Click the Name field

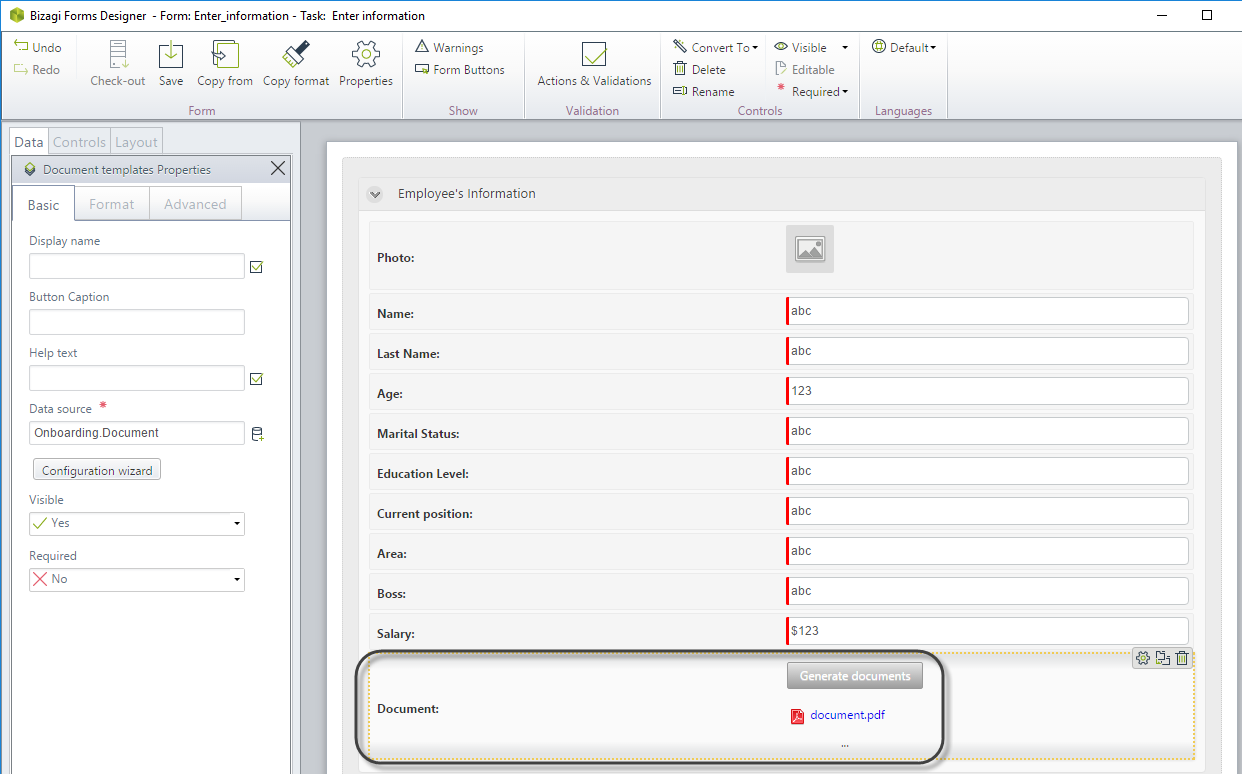(987, 311)
